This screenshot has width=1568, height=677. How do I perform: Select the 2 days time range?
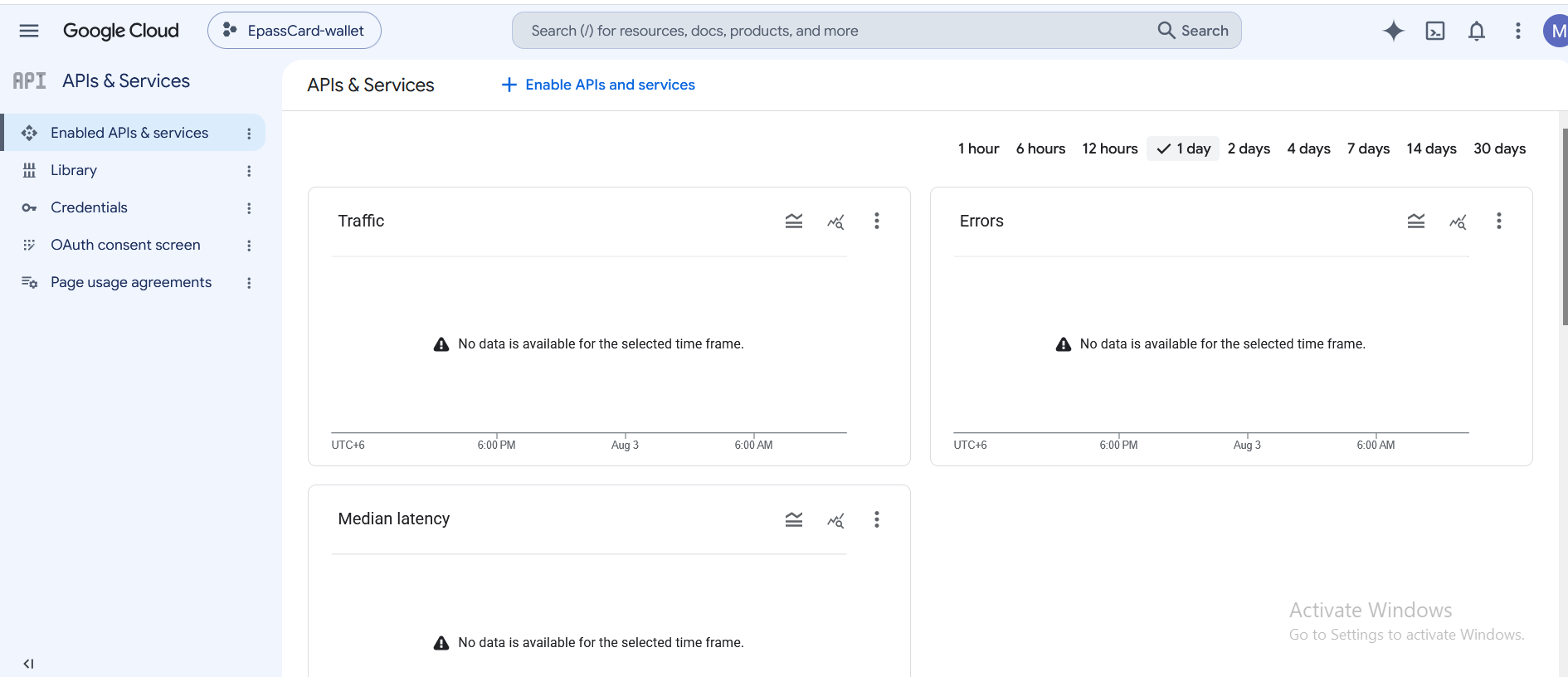1249,149
